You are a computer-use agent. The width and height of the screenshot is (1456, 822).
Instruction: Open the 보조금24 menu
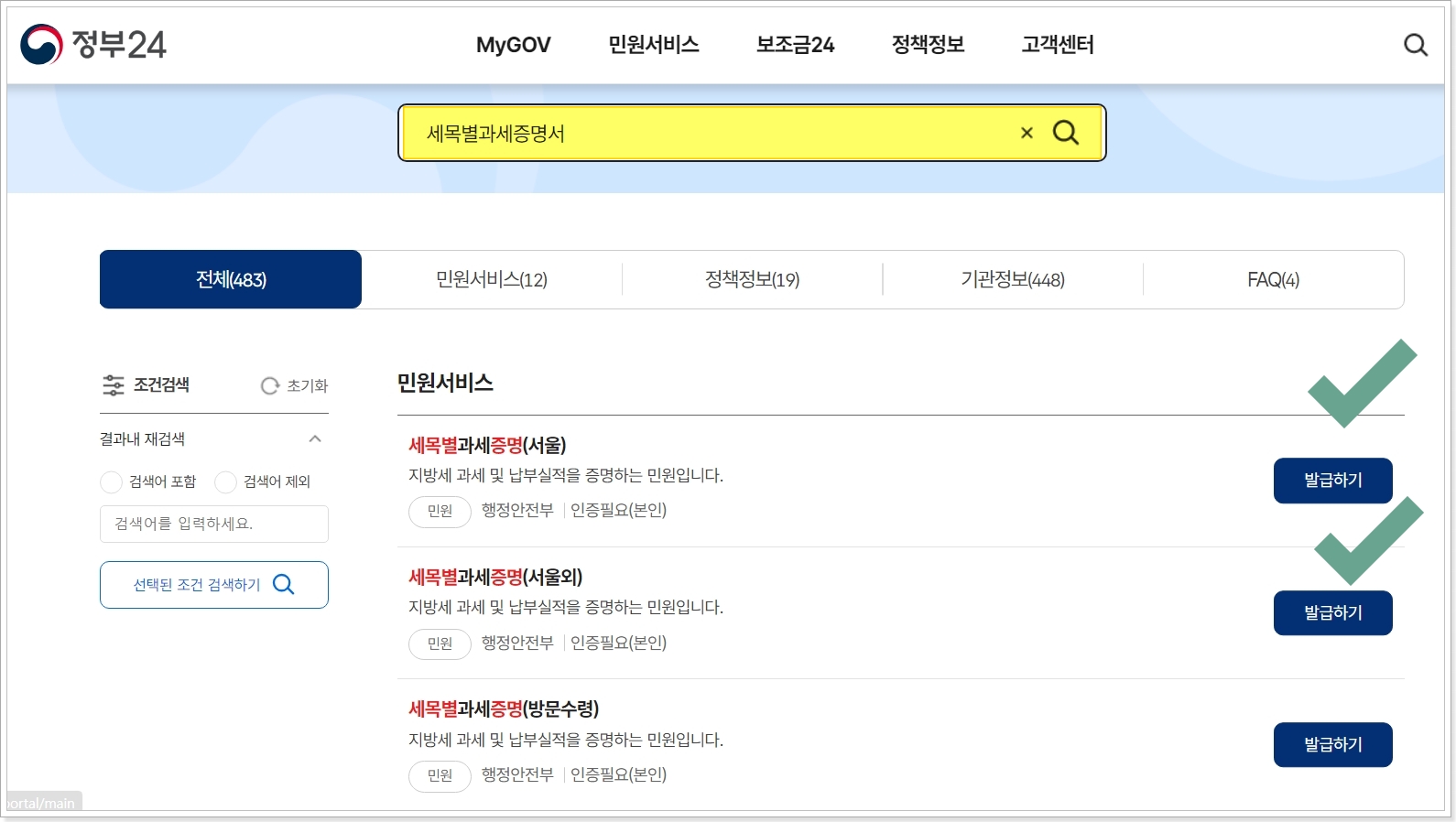(795, 45)
